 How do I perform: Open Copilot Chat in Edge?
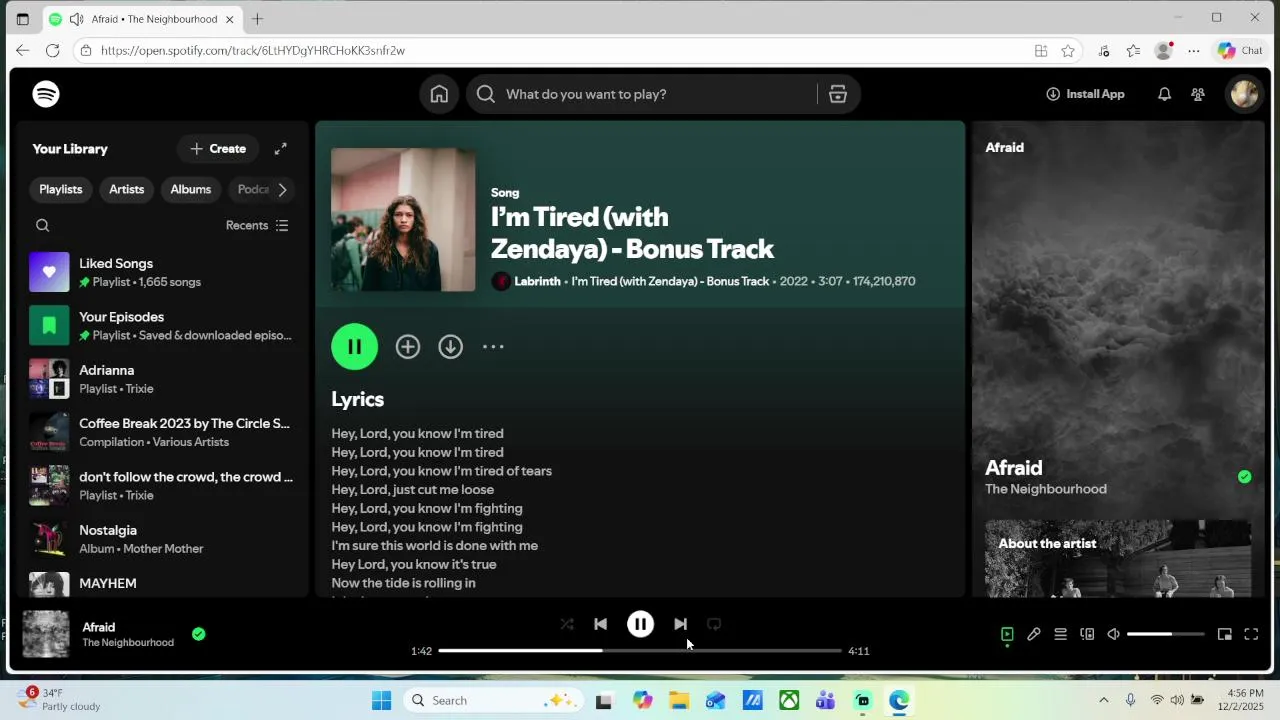coord(1241,51)
